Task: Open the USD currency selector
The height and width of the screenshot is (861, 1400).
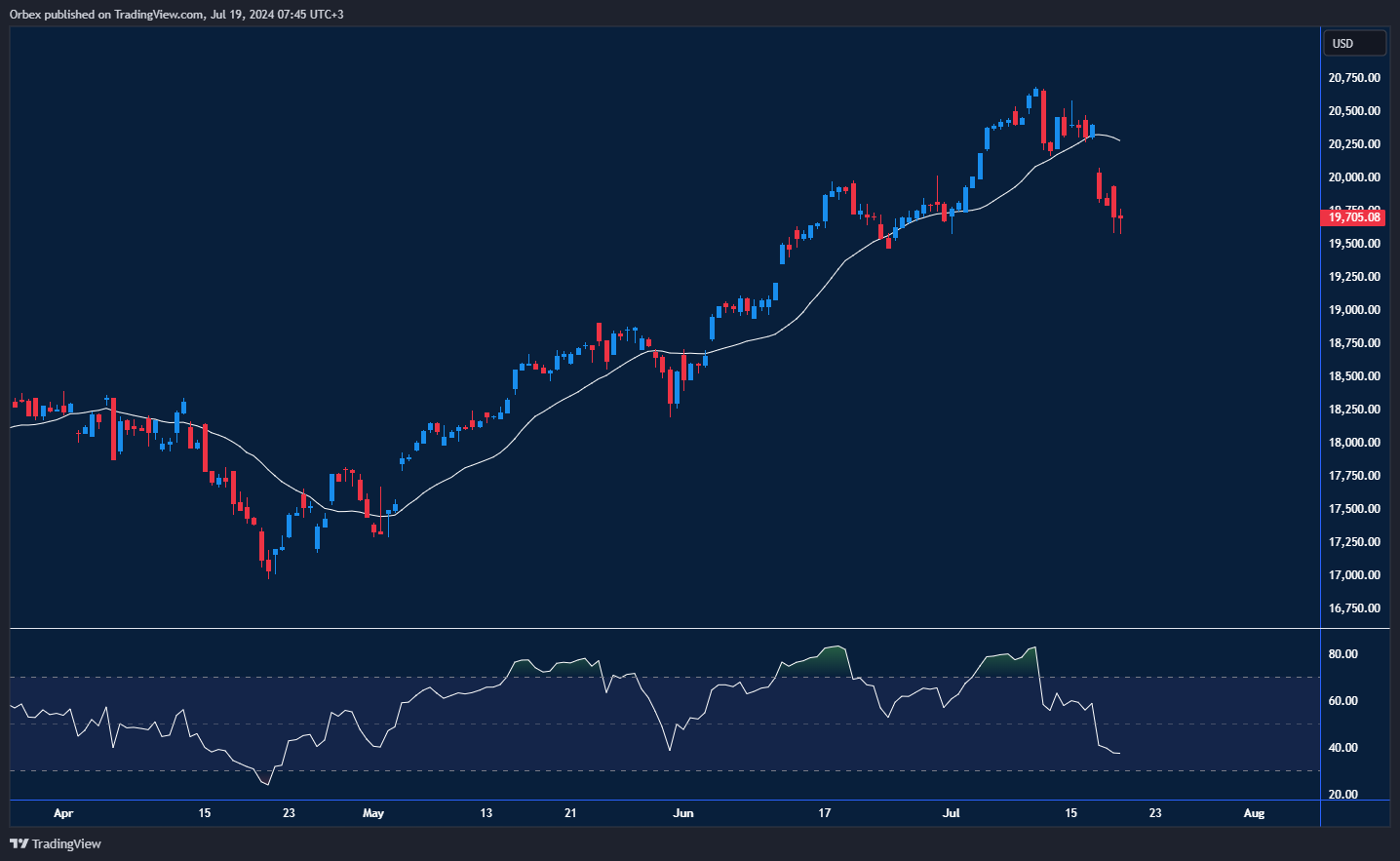Action: (1353, 43)
